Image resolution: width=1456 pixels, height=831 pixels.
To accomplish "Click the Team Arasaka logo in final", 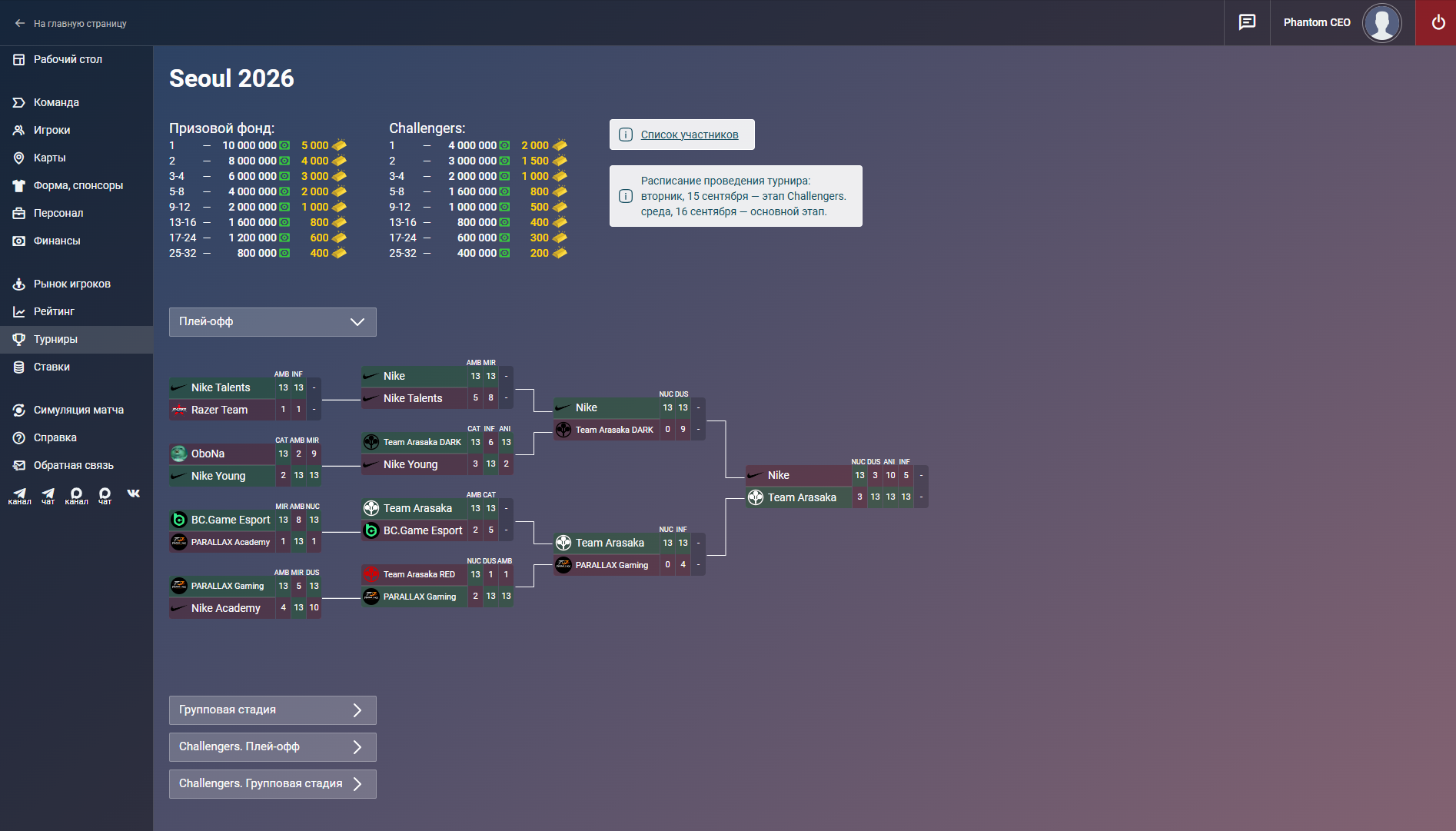I will pyautogui.click(x=756, y=497).
